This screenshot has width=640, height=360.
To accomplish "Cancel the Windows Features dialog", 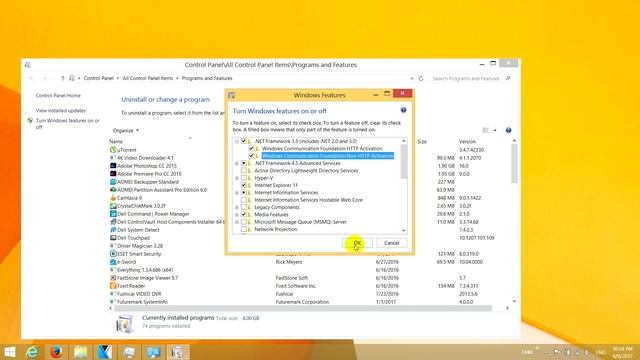I will [x=391, y=243].
